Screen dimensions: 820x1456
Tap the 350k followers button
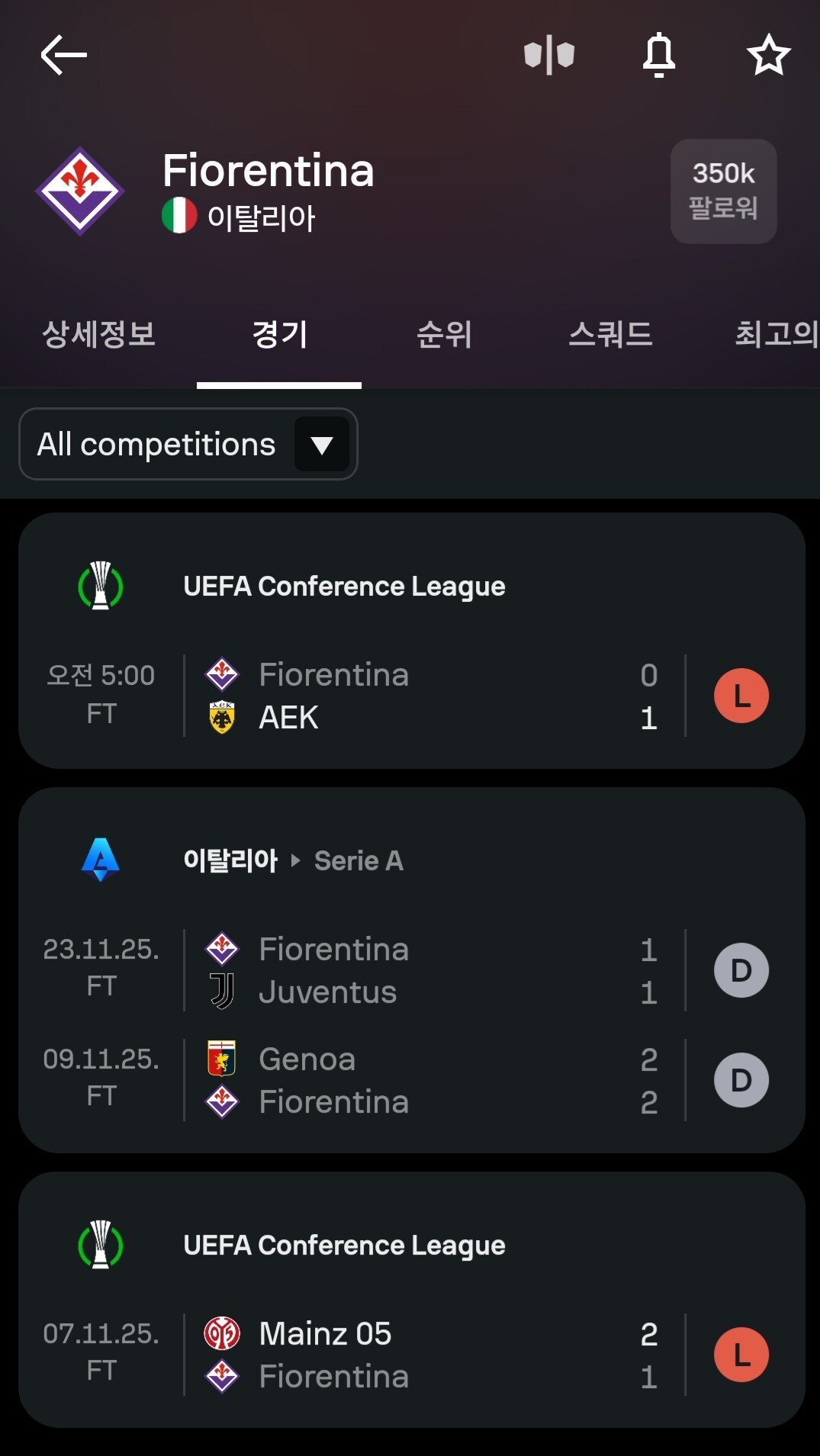723,191
